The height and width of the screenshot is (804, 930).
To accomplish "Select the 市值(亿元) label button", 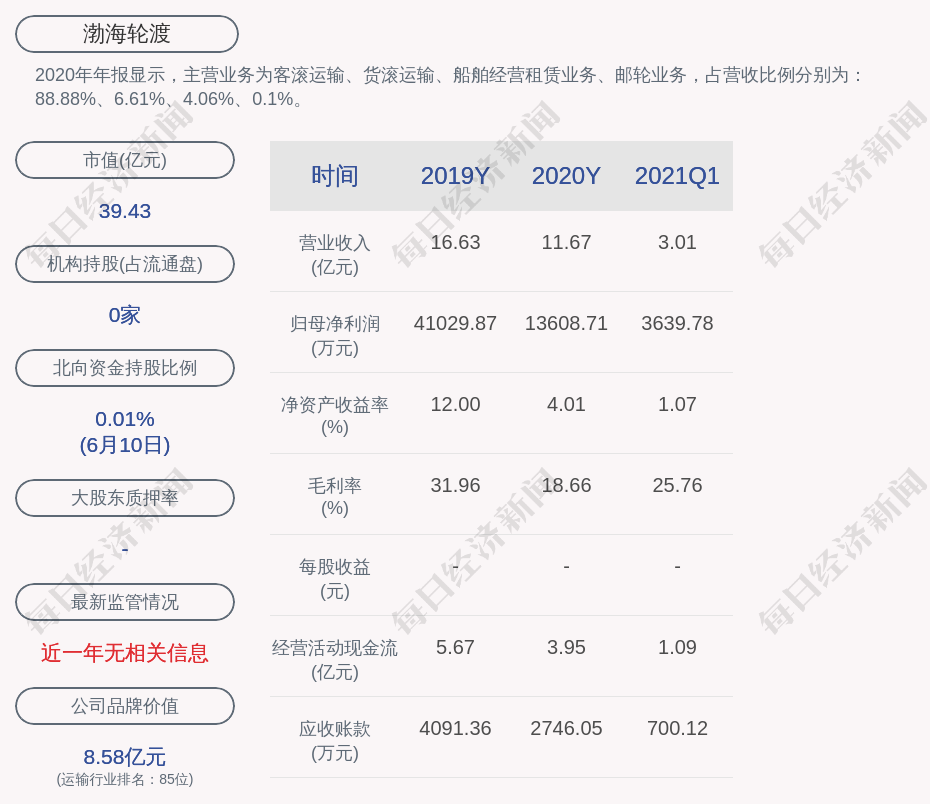I will tap(125, 160).
